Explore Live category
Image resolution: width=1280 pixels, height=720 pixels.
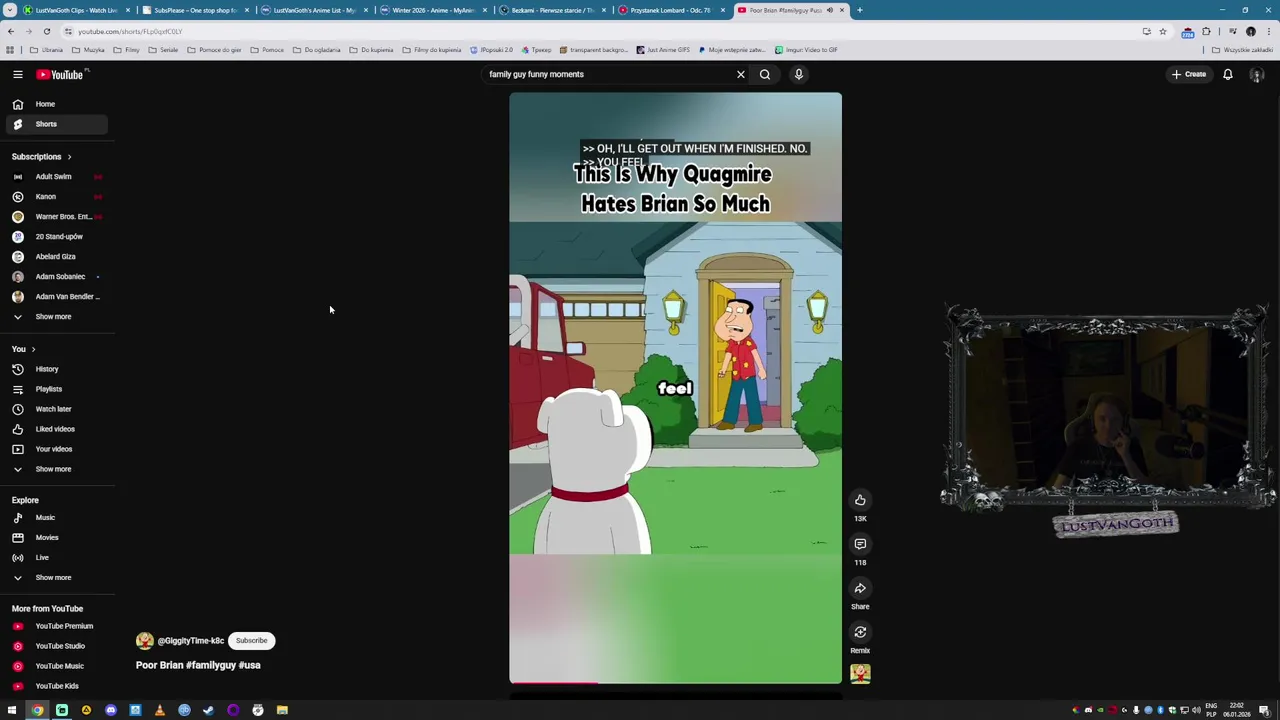tap(55, 558)
